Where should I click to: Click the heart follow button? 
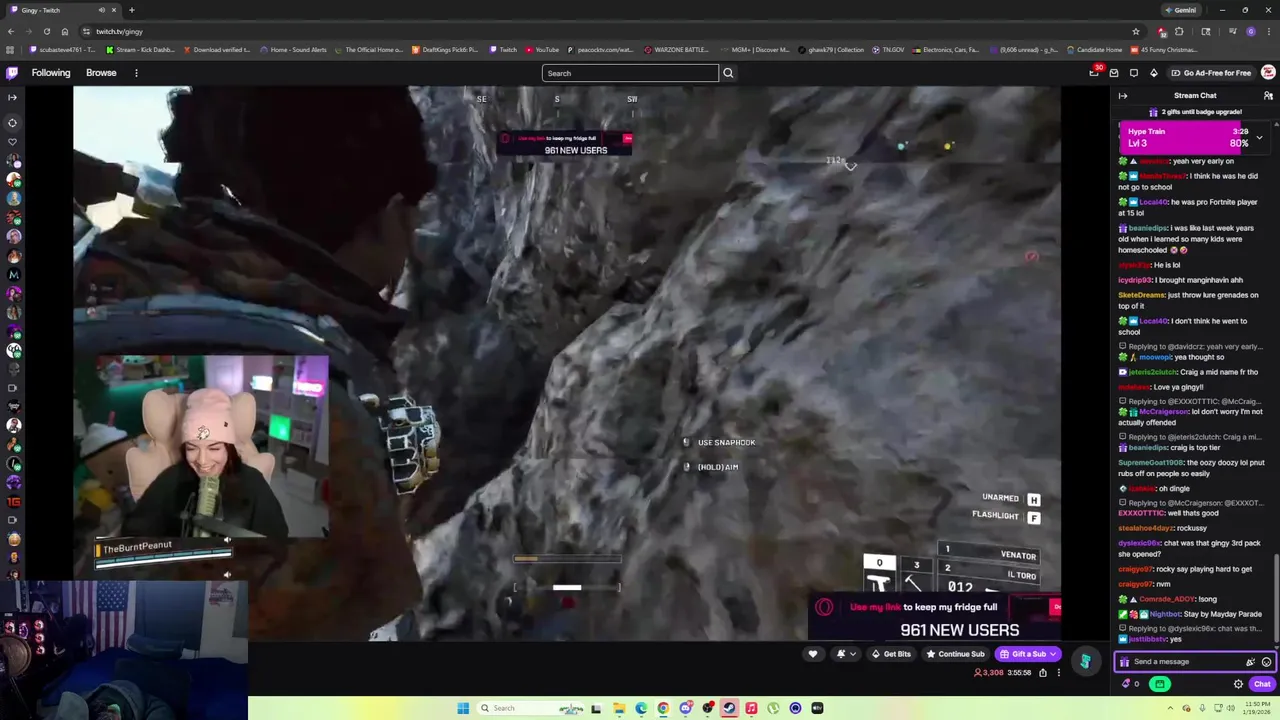point(812,654)
